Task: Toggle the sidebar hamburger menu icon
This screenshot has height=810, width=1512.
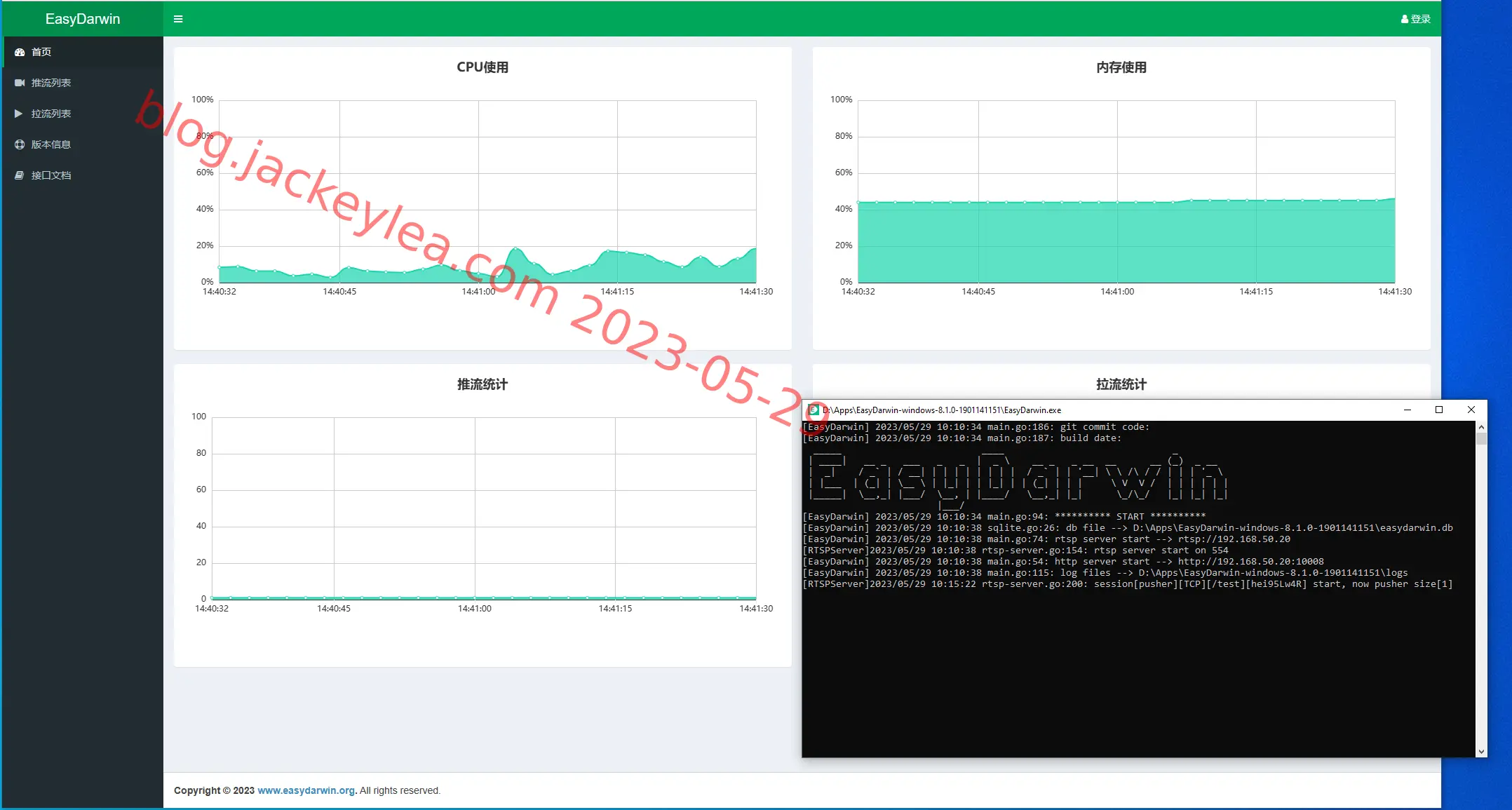Action: pyautogui.click(x=178, y=19)
